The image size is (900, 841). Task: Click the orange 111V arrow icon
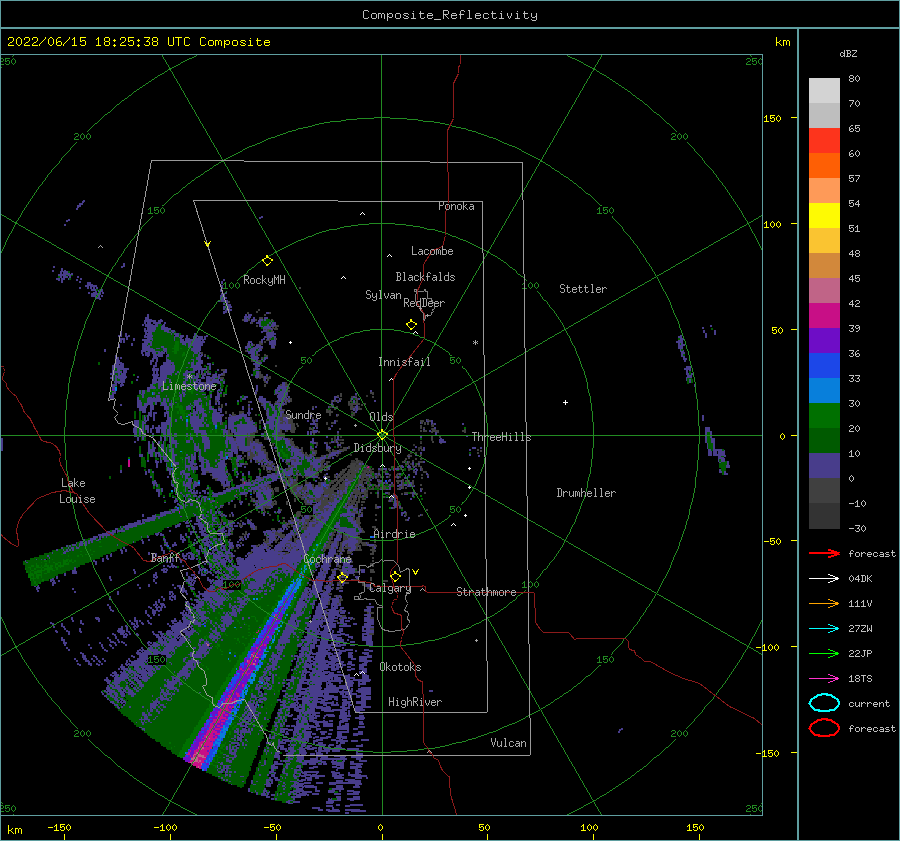(x=824, y=603)
